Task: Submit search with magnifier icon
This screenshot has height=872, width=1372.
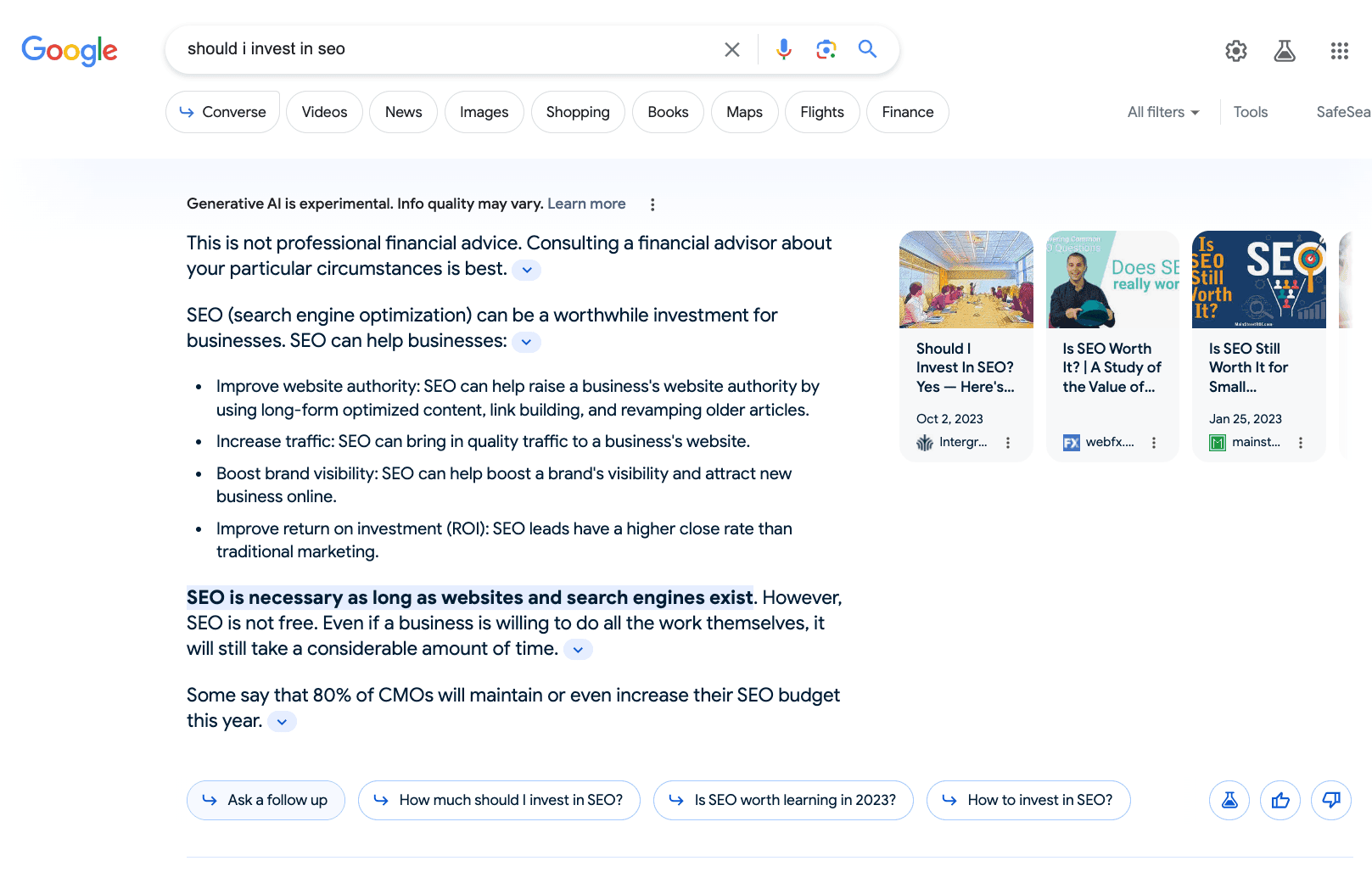Action: click(866, 49)
